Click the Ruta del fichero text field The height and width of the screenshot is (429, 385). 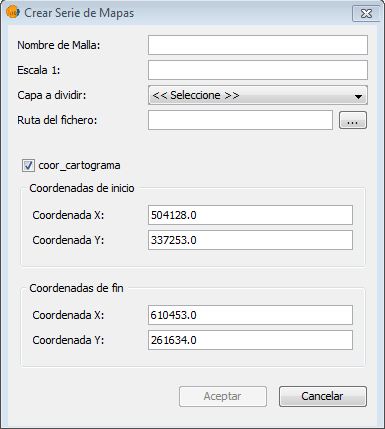tap(240, 120)
